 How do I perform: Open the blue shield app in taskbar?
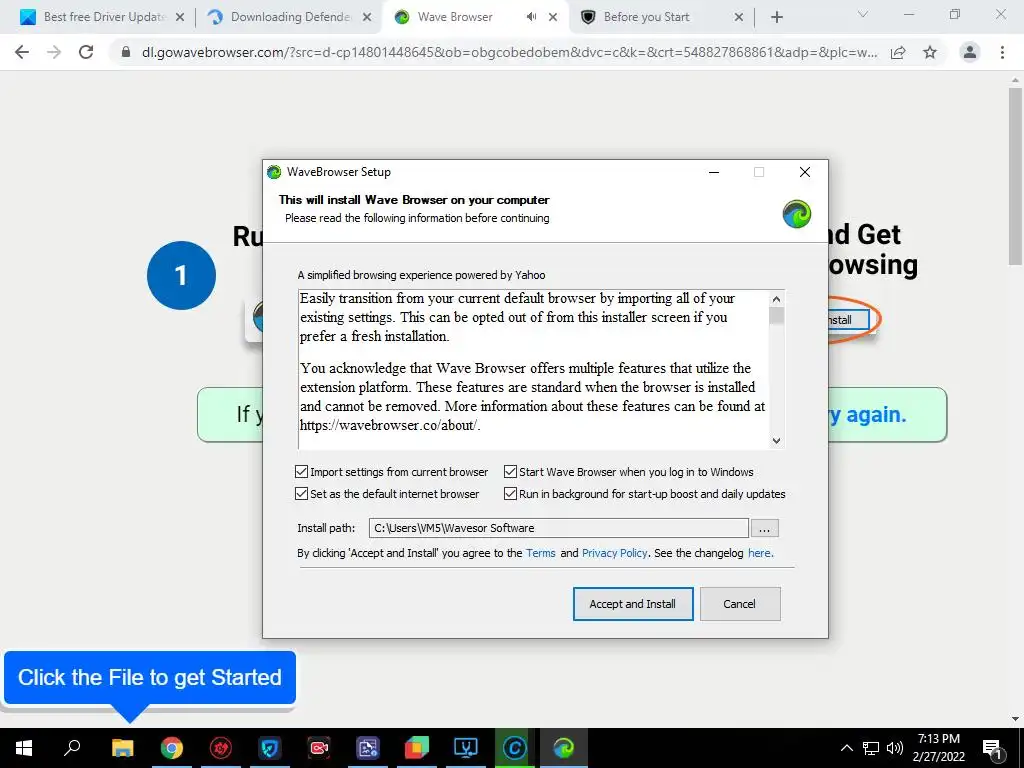coord(270,748)
